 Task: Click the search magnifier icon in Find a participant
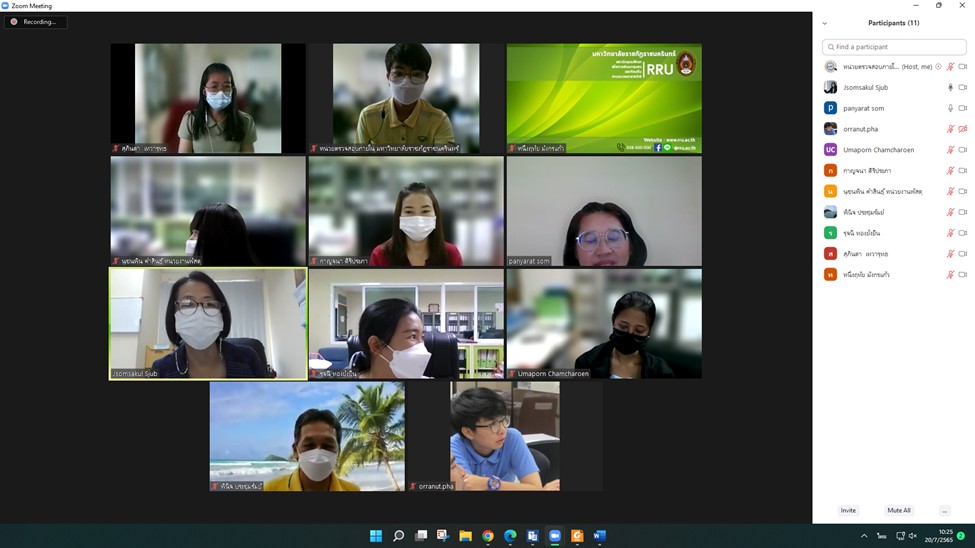(831, 47)
